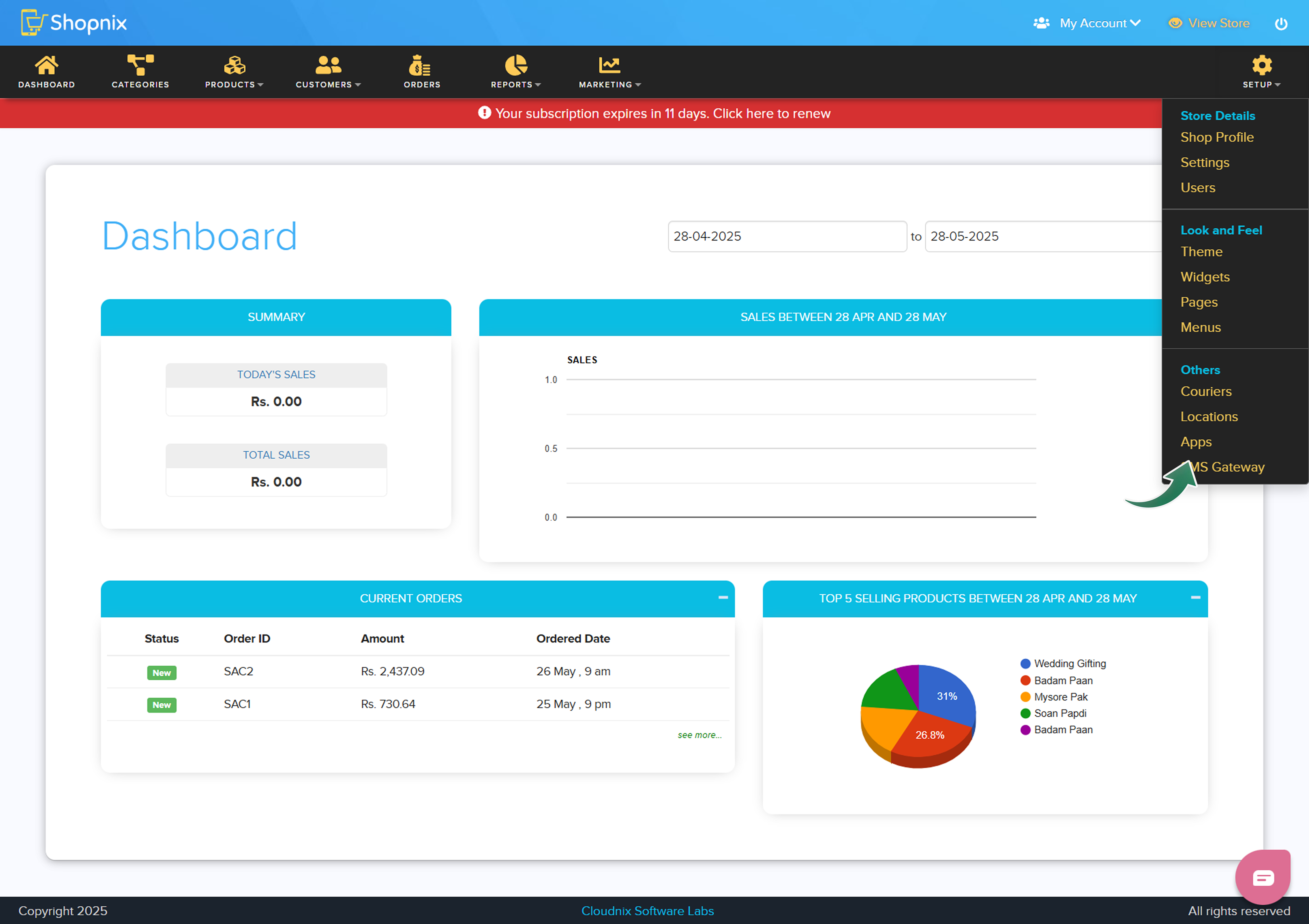Open Apps in the Setup menu

click(1196, 442)
